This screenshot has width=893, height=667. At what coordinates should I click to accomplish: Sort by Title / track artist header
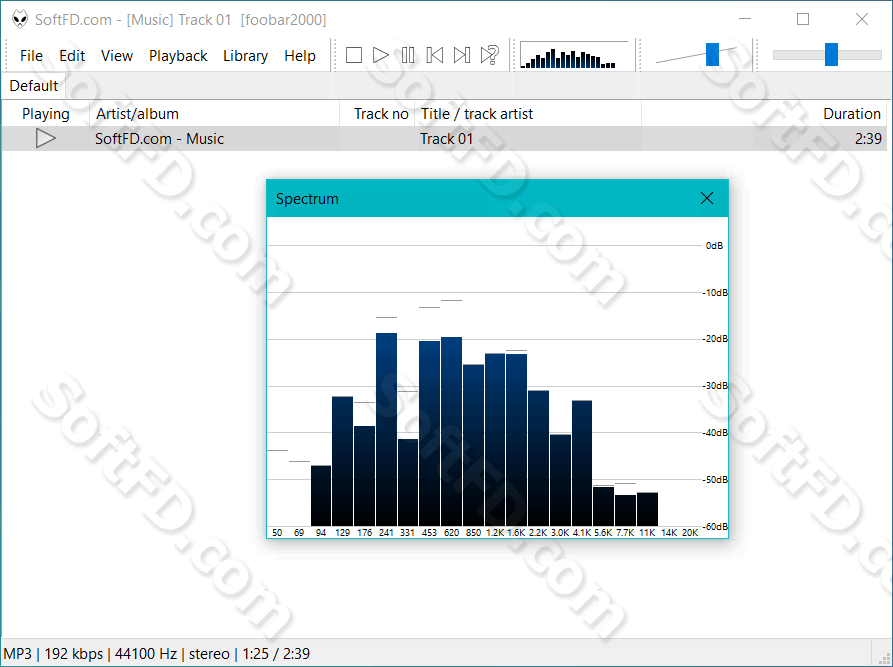pyautogui.click(x=528, y=114)
